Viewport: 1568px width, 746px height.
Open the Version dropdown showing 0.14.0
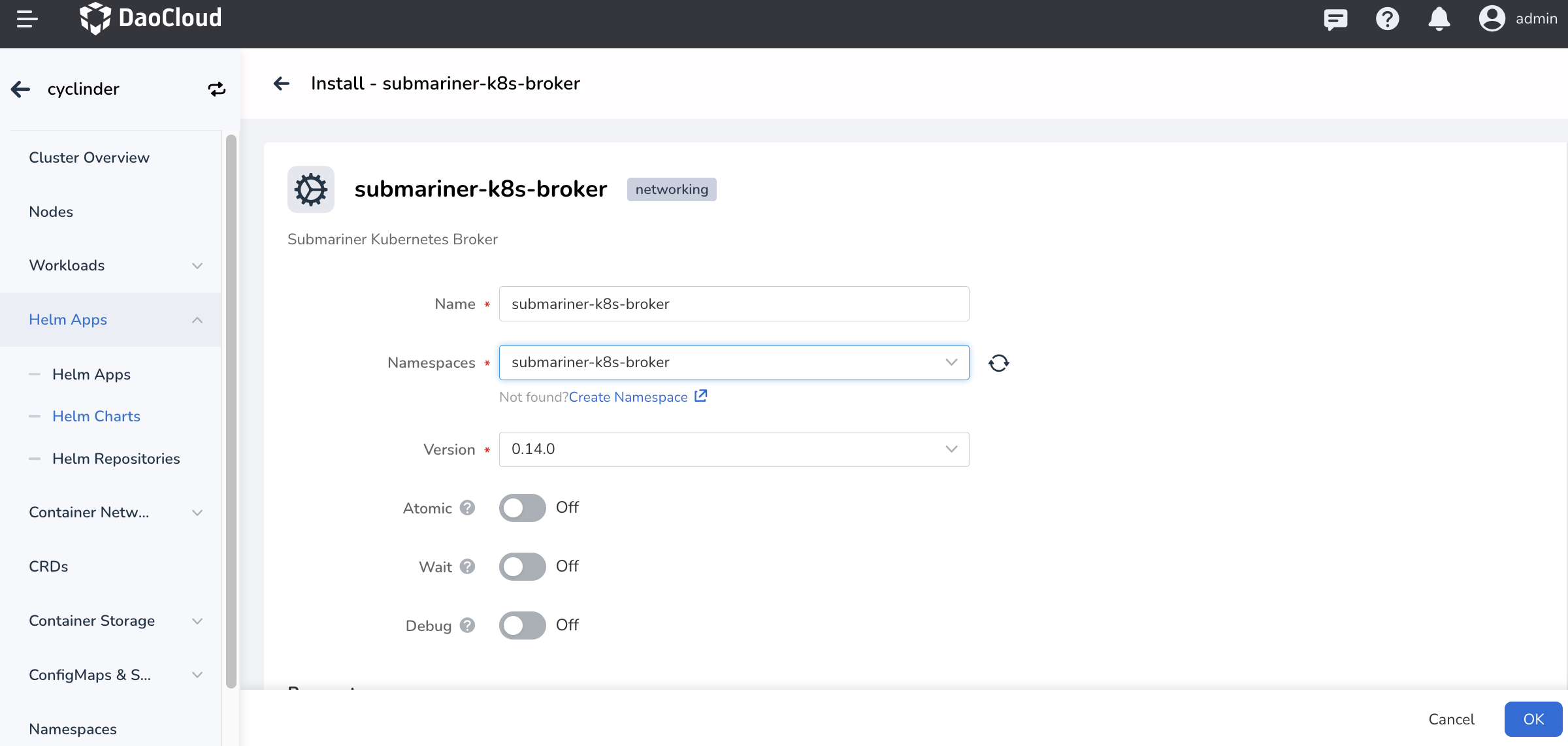pyautogui.click(x=734, y=449)
